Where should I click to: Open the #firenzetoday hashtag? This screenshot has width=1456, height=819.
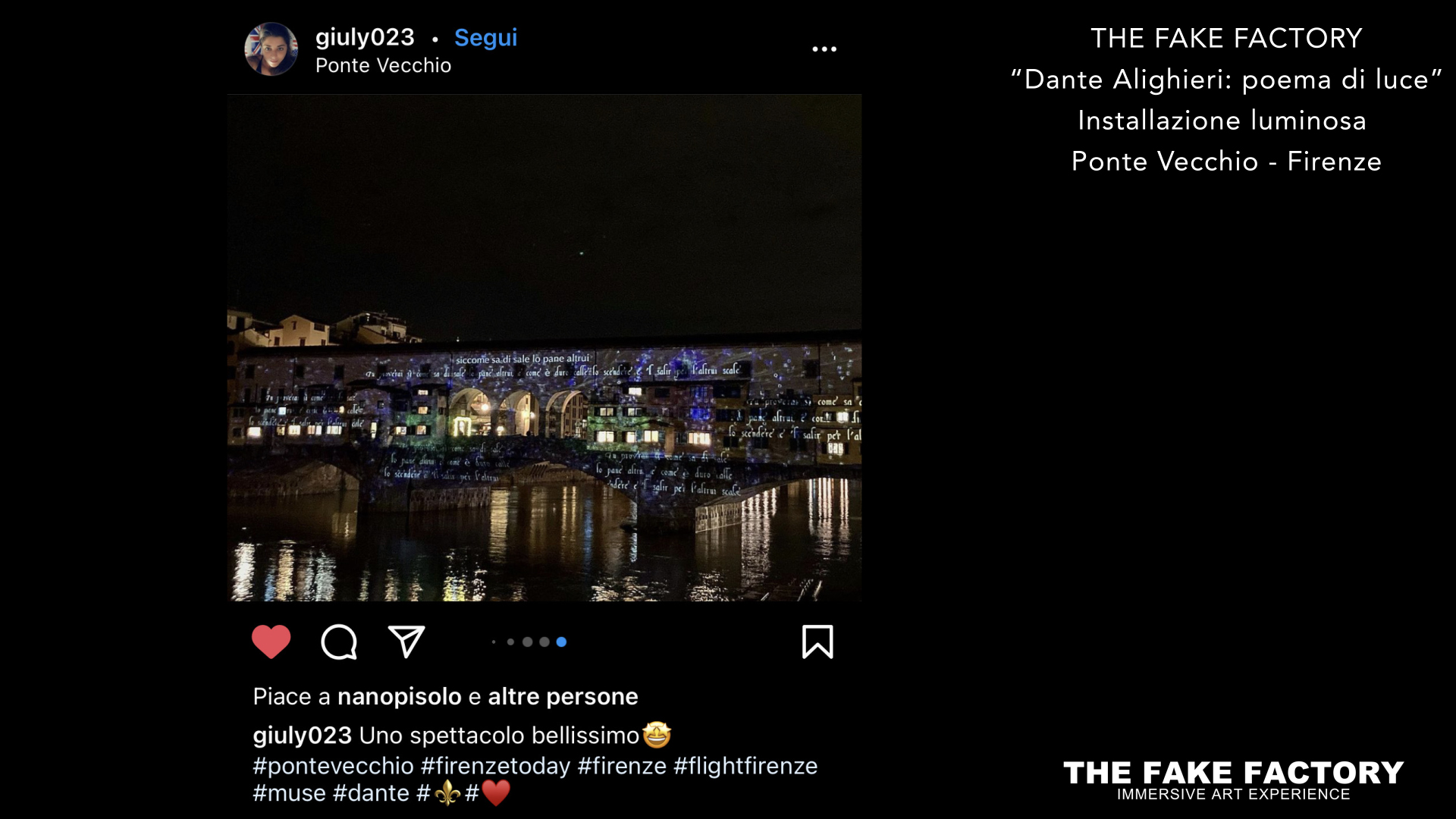[495, 766]
